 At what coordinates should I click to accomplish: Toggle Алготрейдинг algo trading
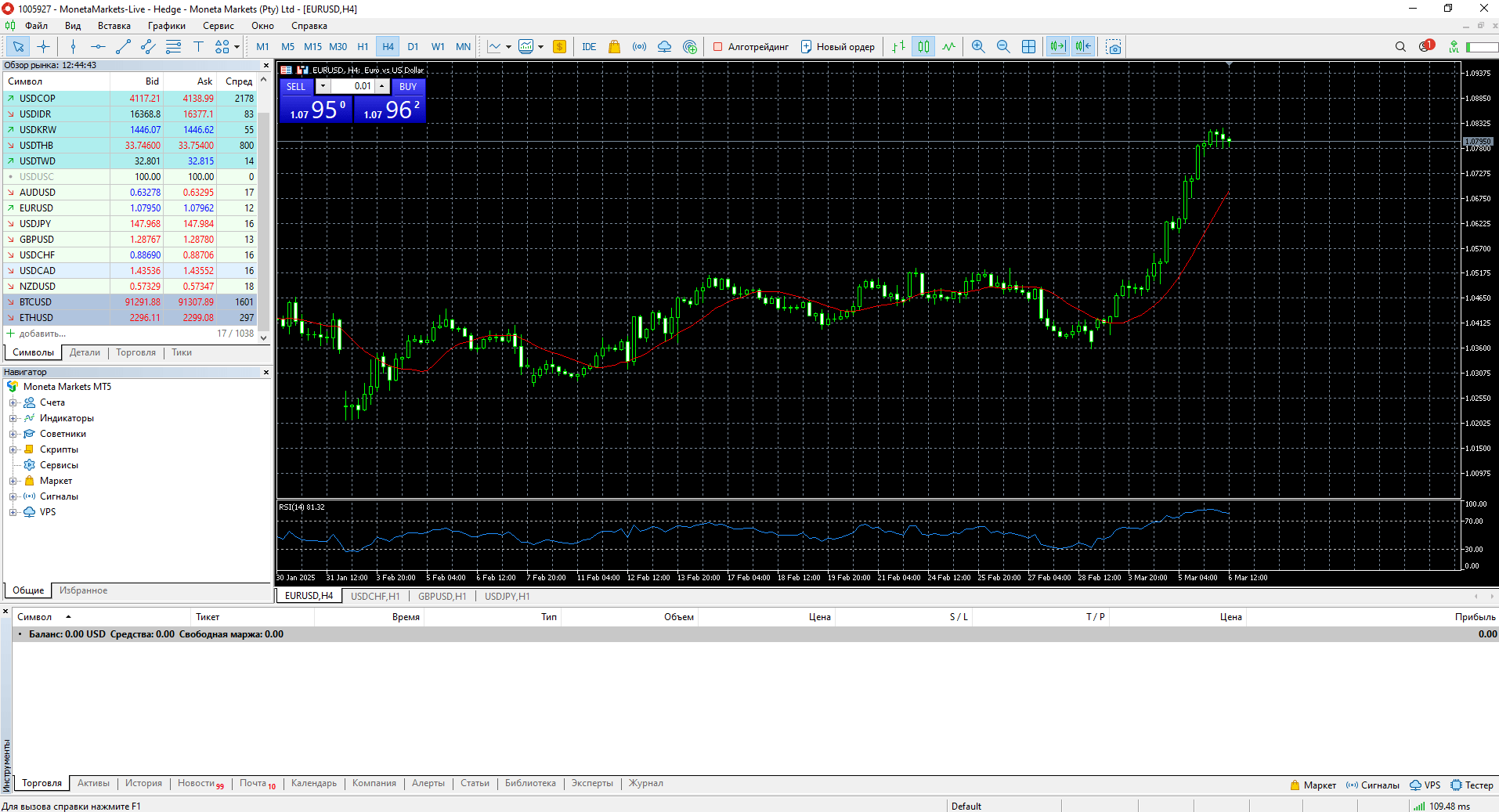click(x=750, y=47)
